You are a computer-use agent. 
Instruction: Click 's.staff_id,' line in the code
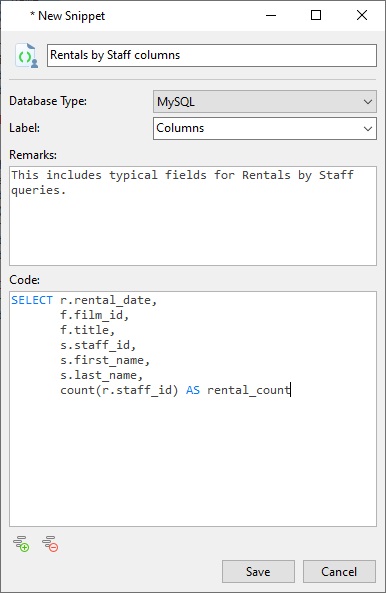click(x=98, y=345)
